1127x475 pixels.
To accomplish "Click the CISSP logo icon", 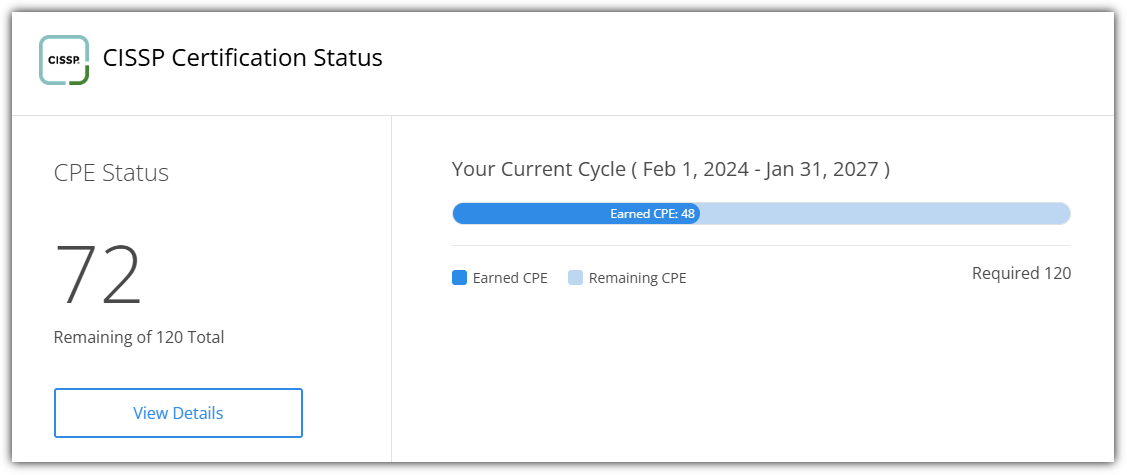I will [64, 60].
